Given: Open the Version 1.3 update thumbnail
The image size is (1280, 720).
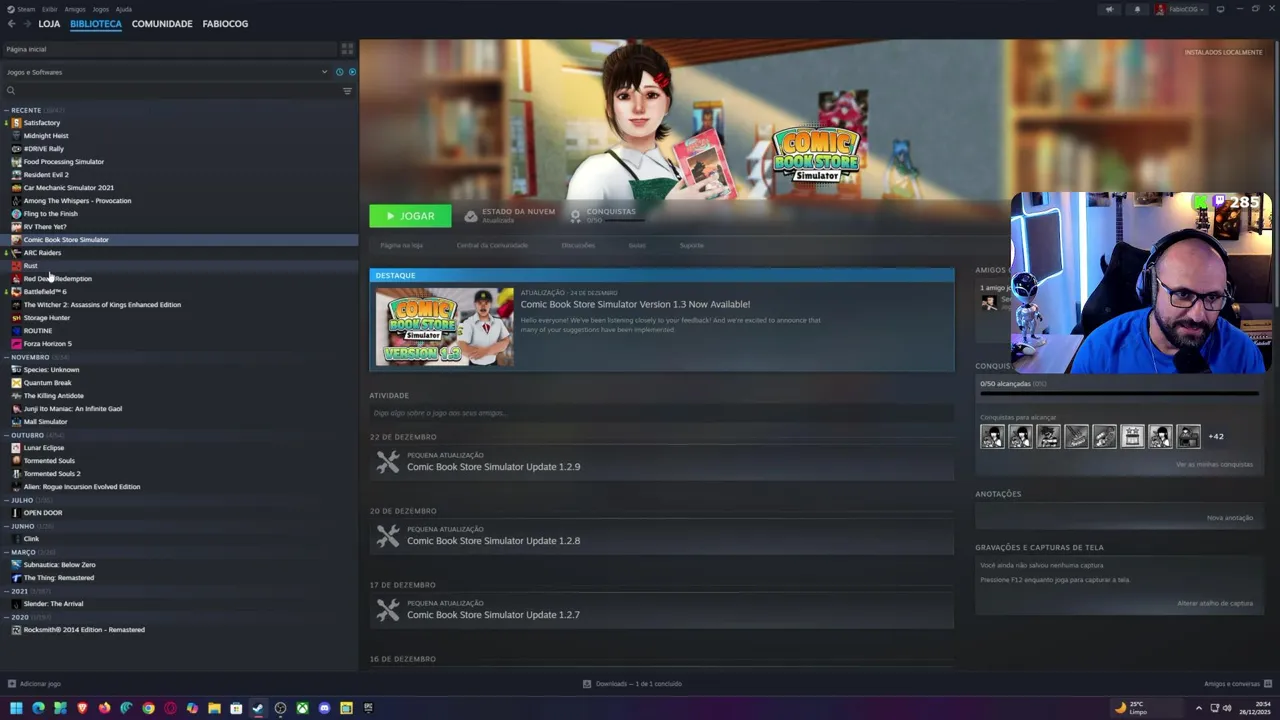Looking at the screenshot, I should tap(445, 327).
